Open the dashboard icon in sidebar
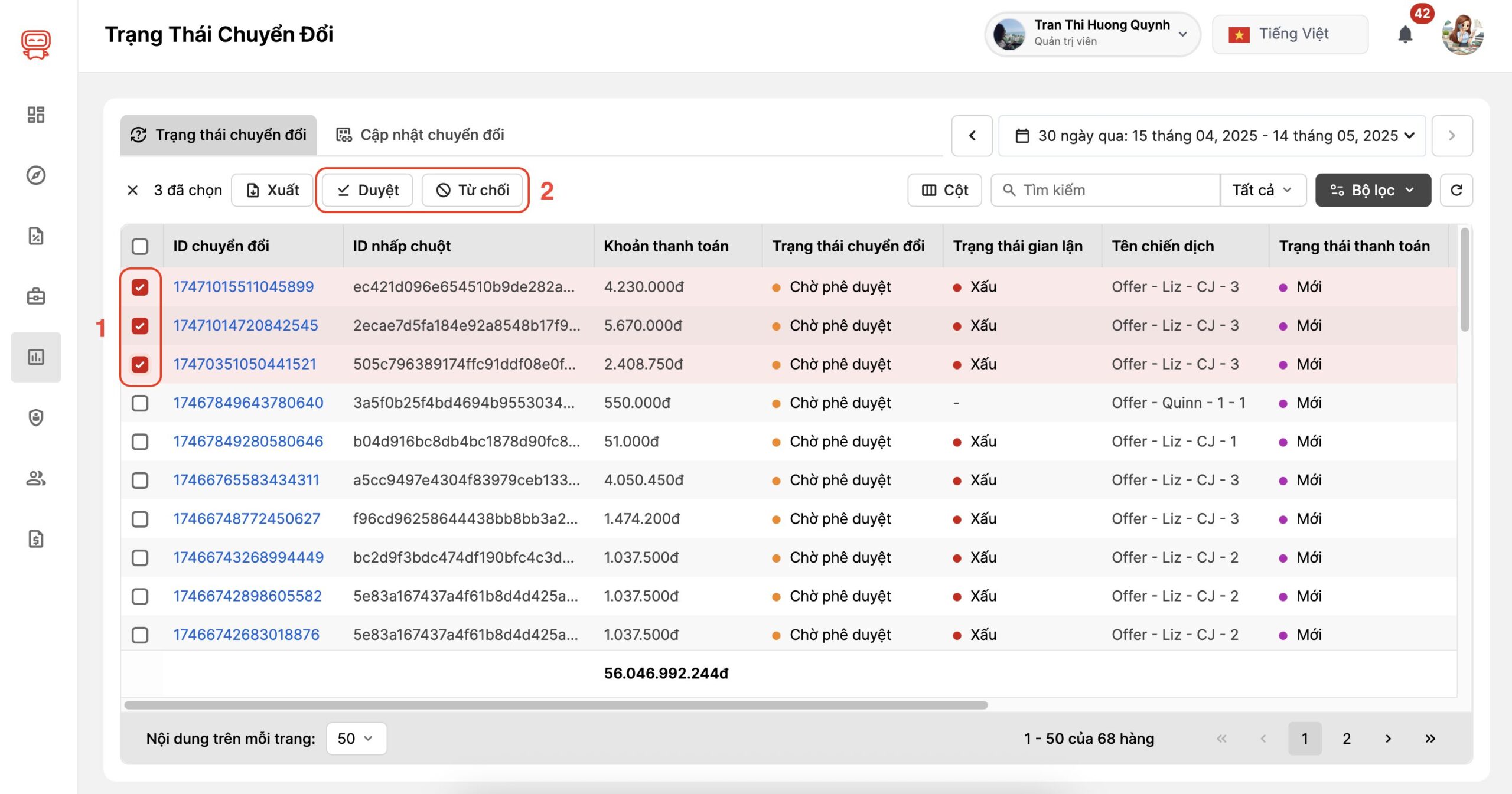The width and height of the screenshot is (1512, 794). (x=36, y=115)
